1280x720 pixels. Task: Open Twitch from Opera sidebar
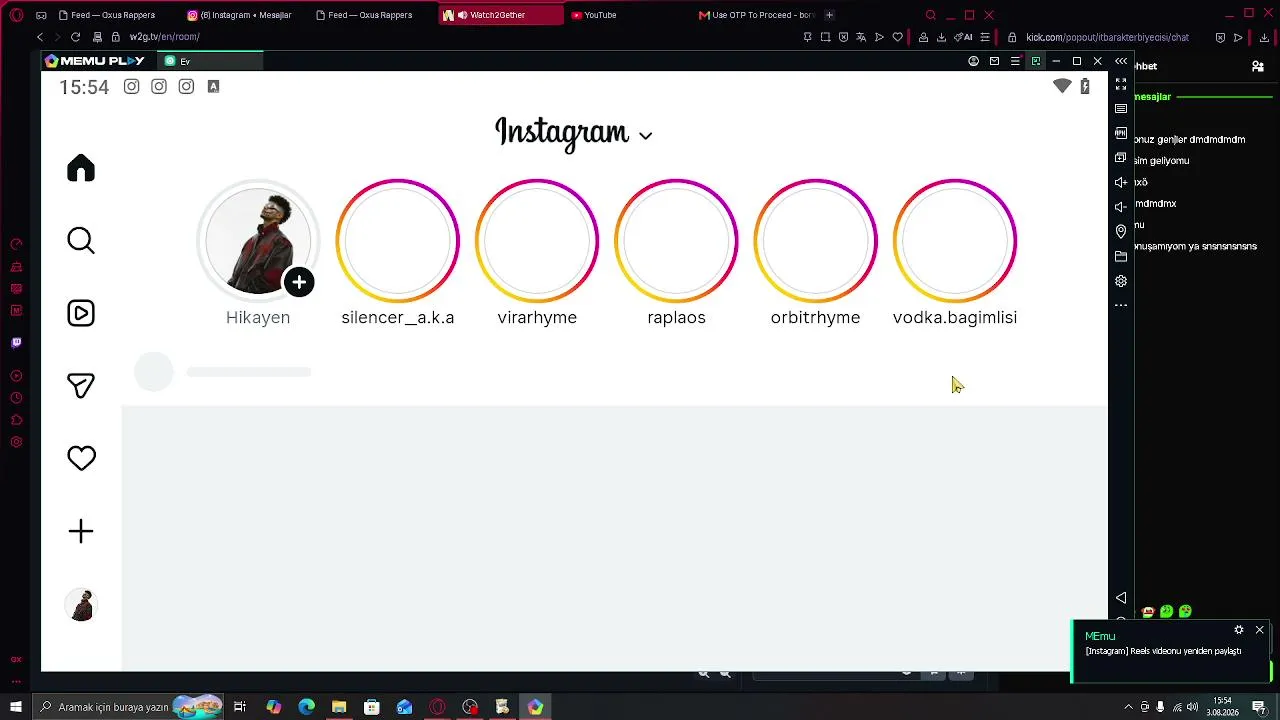click(16, 342)
